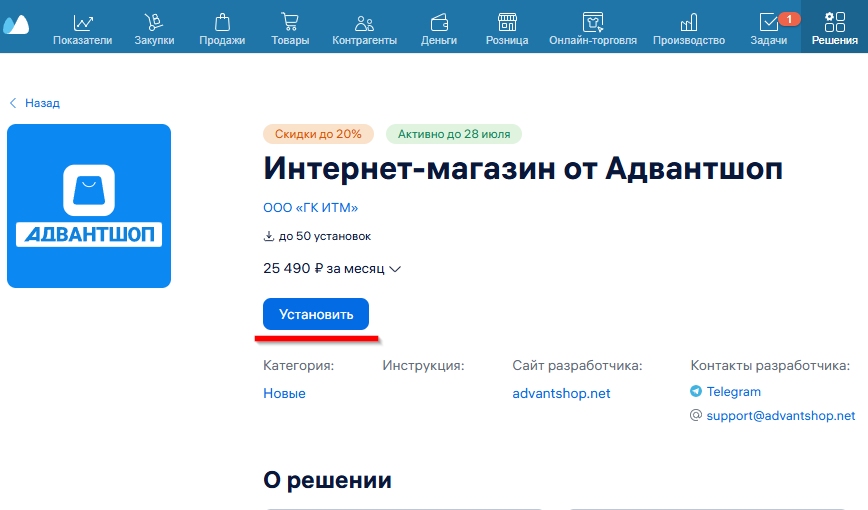The image size is (868, 510).
Task: Click the Решения menu label
Action: [x=835, y=40]
